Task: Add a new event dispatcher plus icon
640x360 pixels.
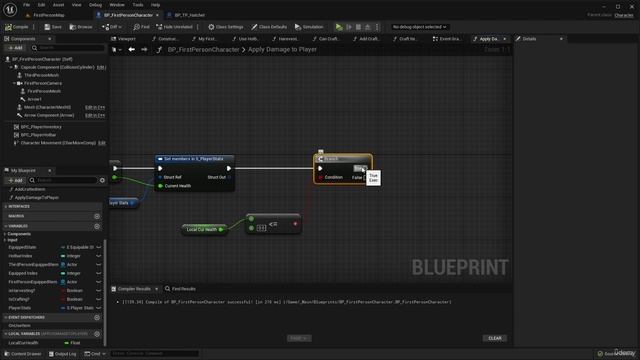Action: (97, 317)
